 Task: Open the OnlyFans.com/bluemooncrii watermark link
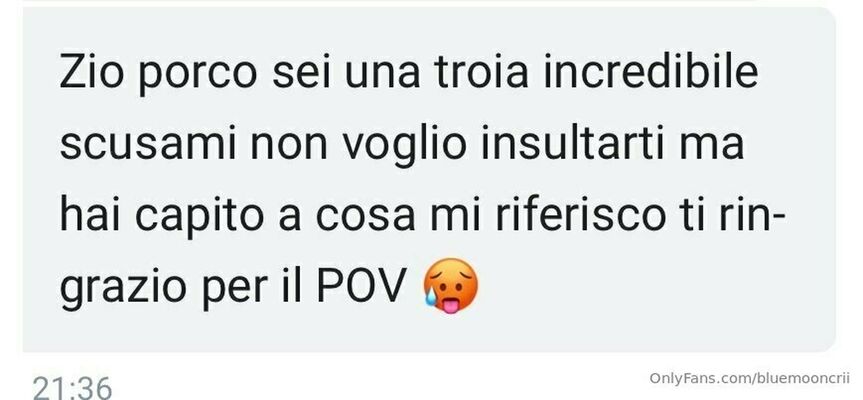pos(750,379)
